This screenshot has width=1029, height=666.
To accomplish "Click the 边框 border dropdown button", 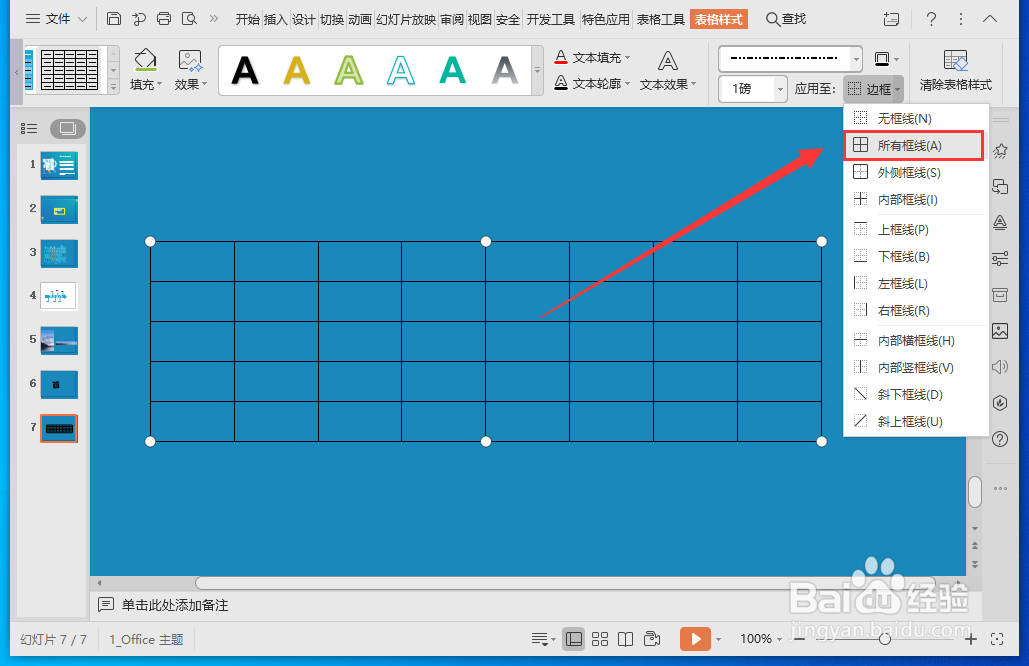I will pos(873,89).
